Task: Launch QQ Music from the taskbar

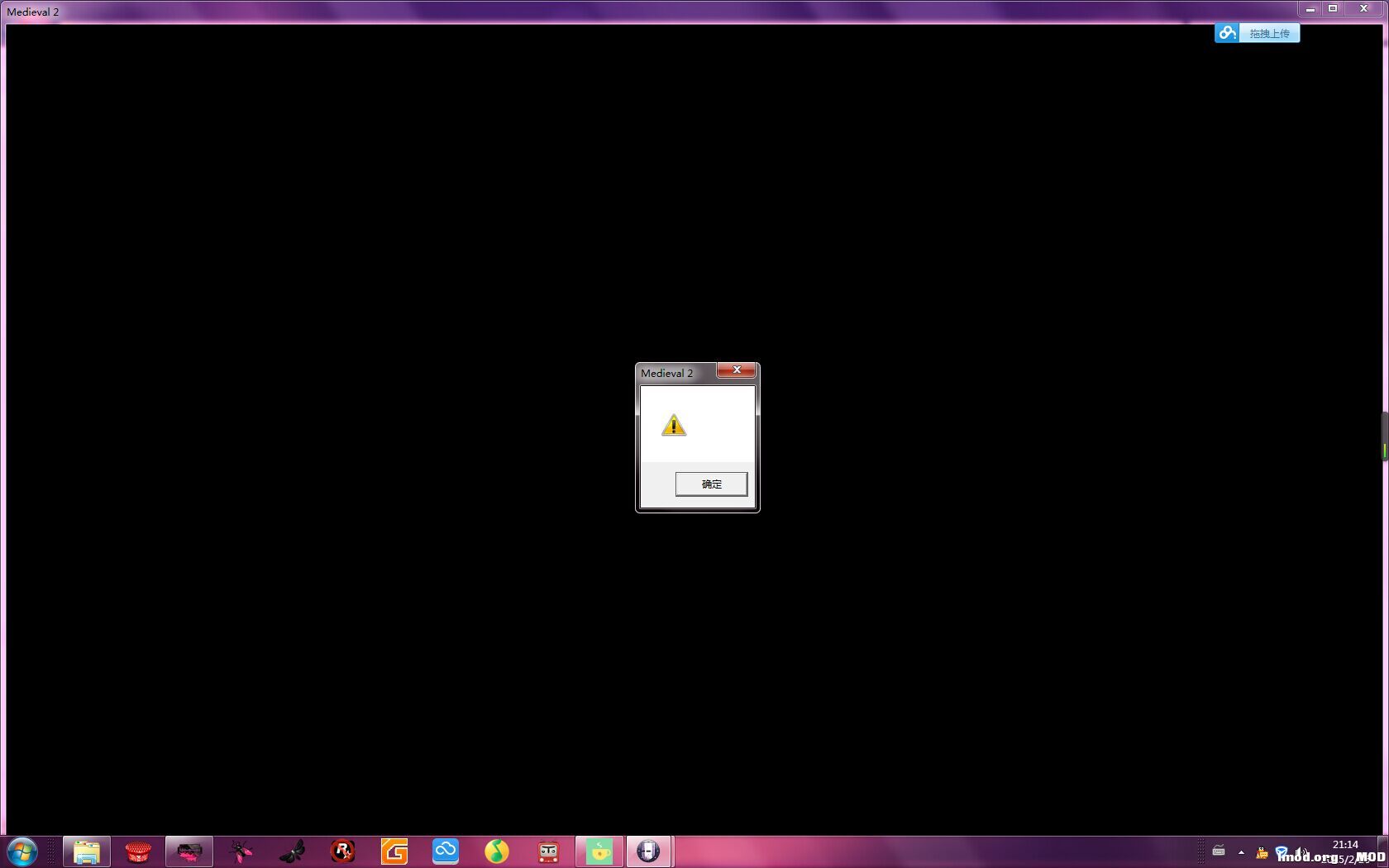Action: click(497, 851)
